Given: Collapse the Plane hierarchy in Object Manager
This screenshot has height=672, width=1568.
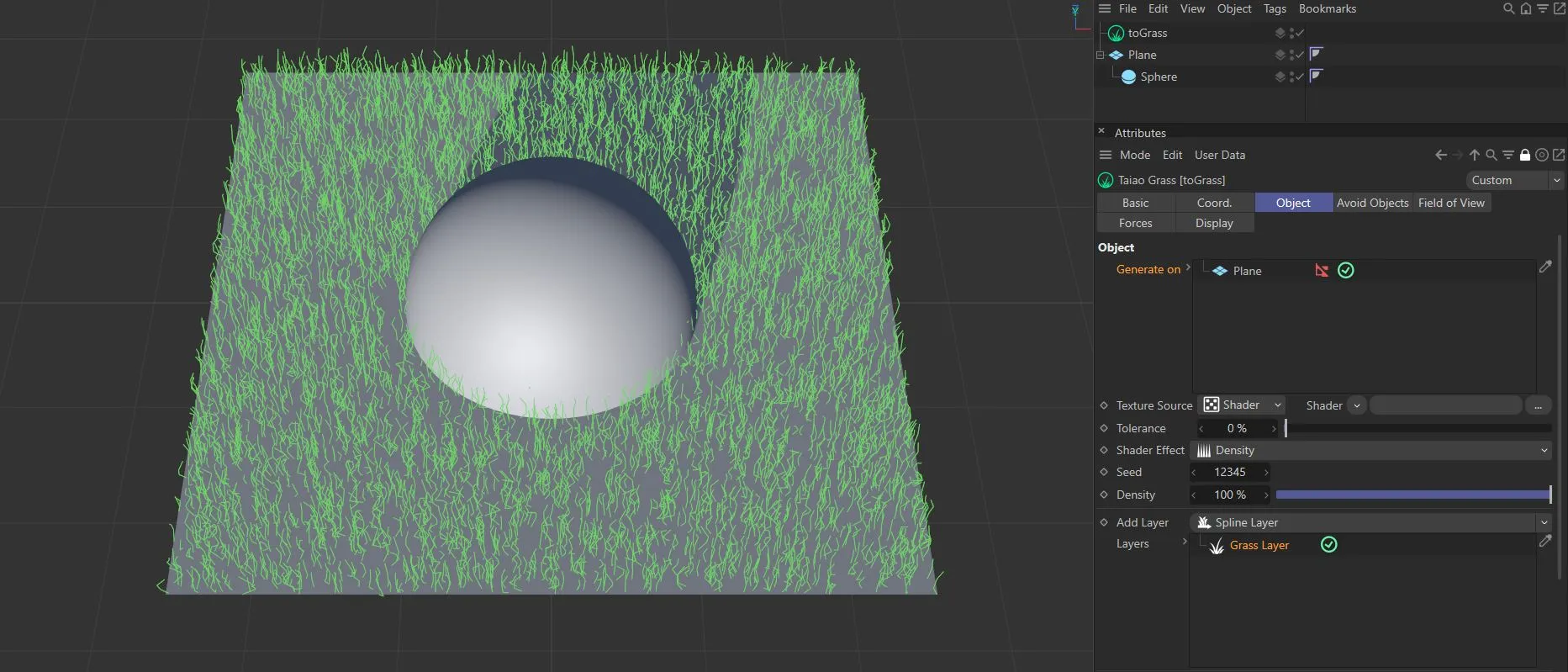Looking at the screenshot, I should point(1100,56).
